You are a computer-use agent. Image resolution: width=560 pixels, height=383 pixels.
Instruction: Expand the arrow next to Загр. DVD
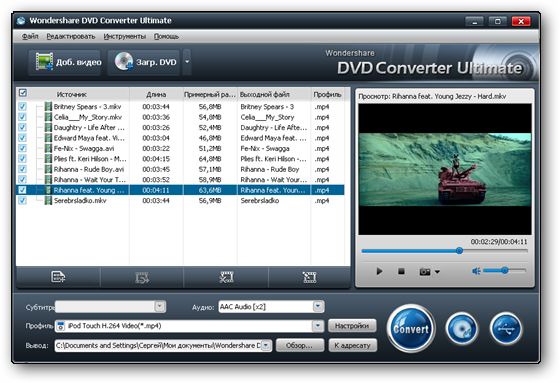[x=187, y=62]
